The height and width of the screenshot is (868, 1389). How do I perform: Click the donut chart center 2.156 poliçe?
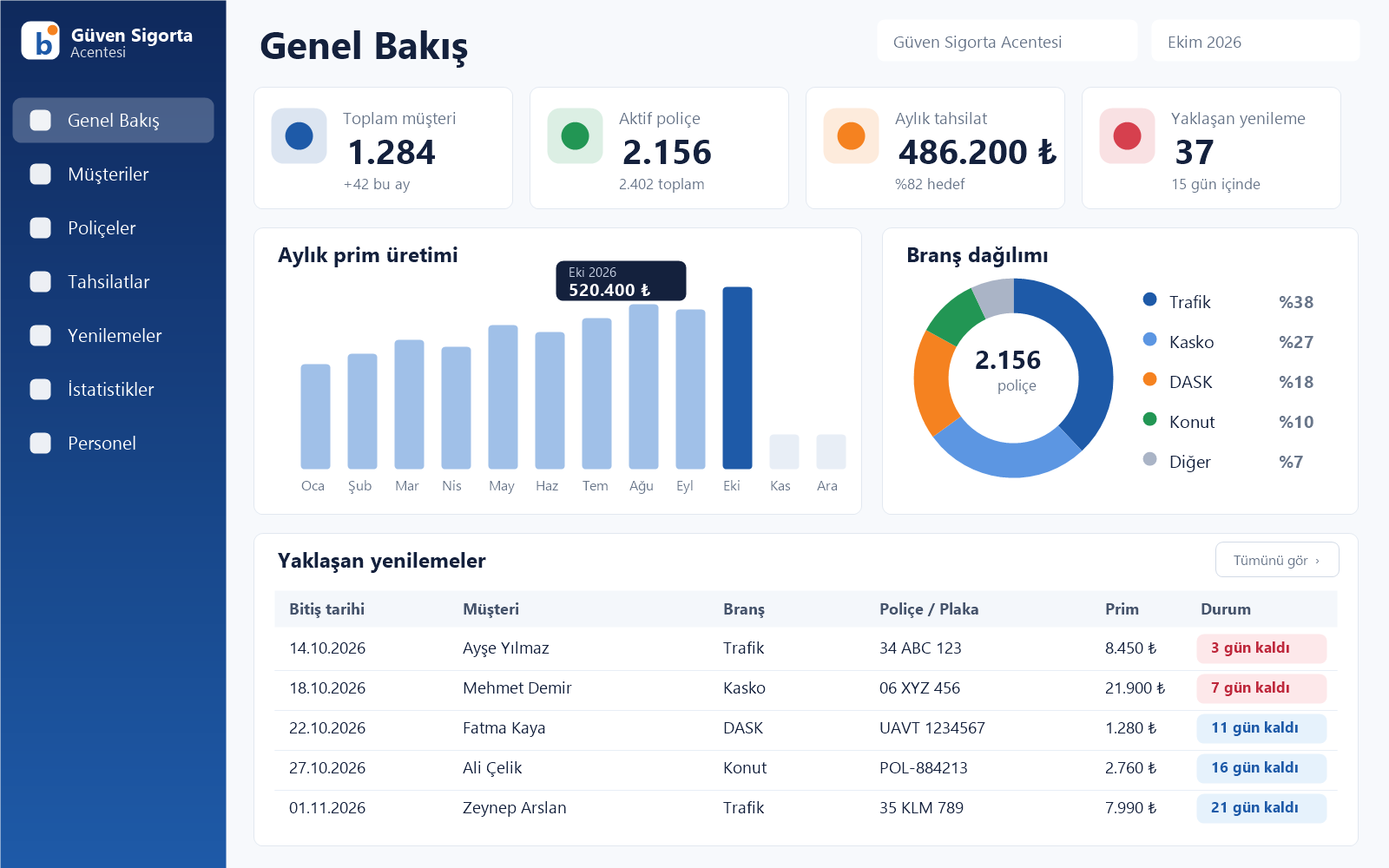coord(1009,371)
